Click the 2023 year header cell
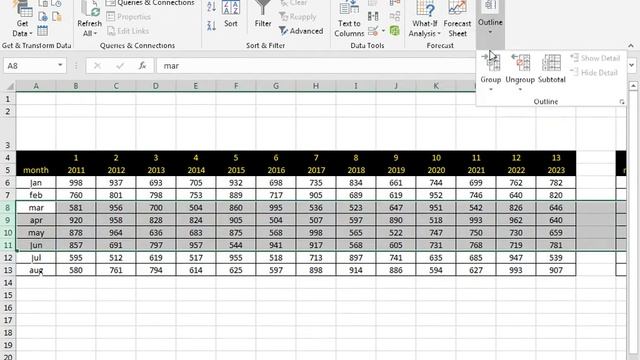 click(556, 170)
